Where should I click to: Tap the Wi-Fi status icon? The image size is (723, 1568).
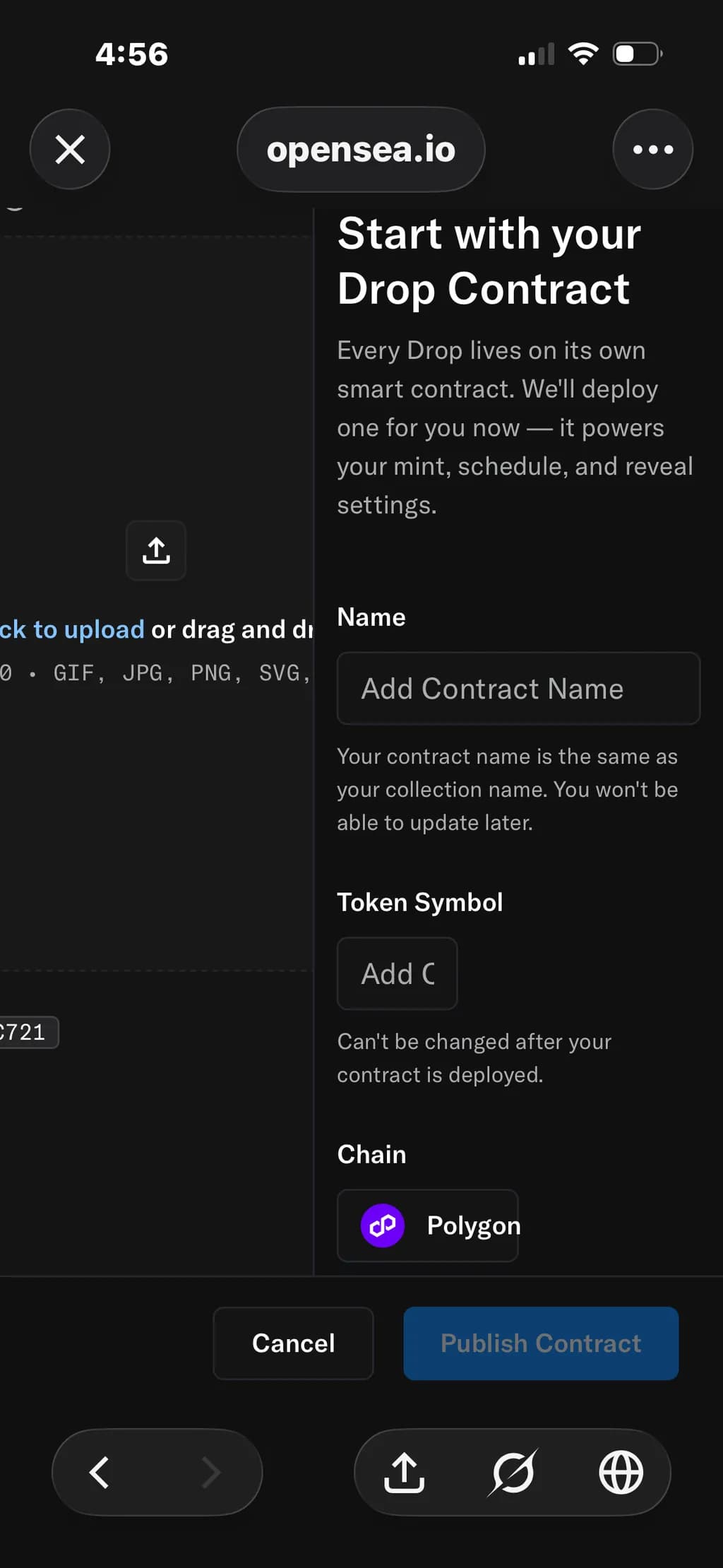coord(583,54)
